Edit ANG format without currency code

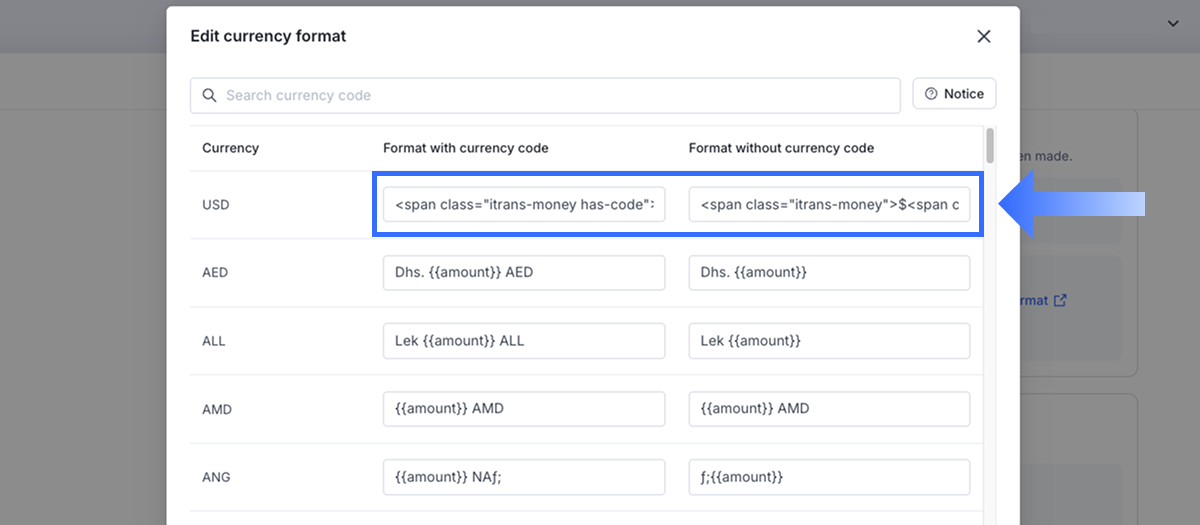[829, 477]
